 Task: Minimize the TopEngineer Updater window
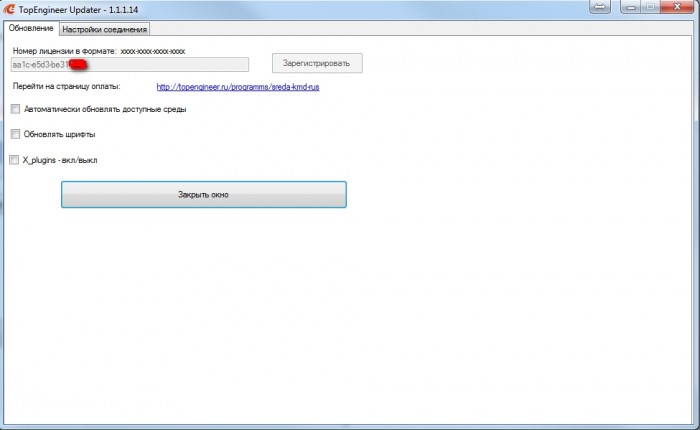click(630, 7)
